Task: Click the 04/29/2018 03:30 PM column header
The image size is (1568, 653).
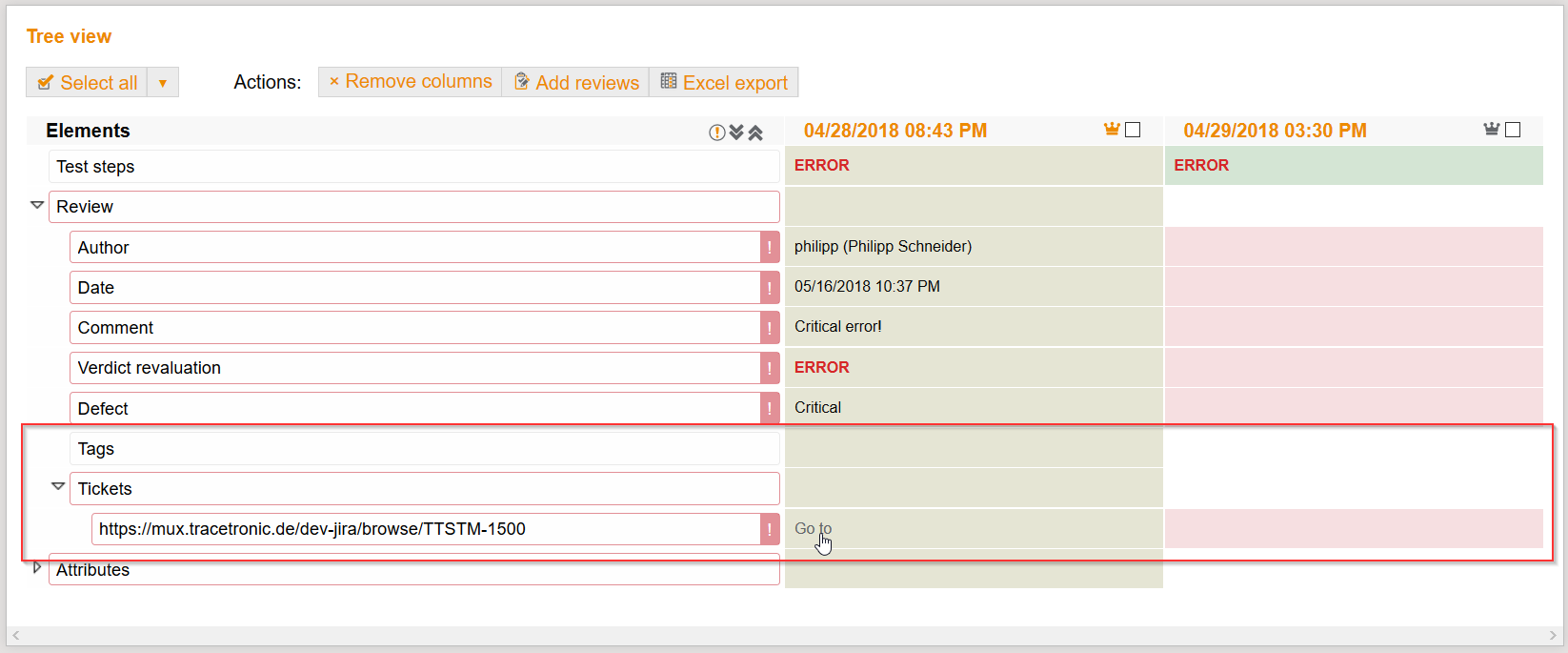Action: [1275, 131]
